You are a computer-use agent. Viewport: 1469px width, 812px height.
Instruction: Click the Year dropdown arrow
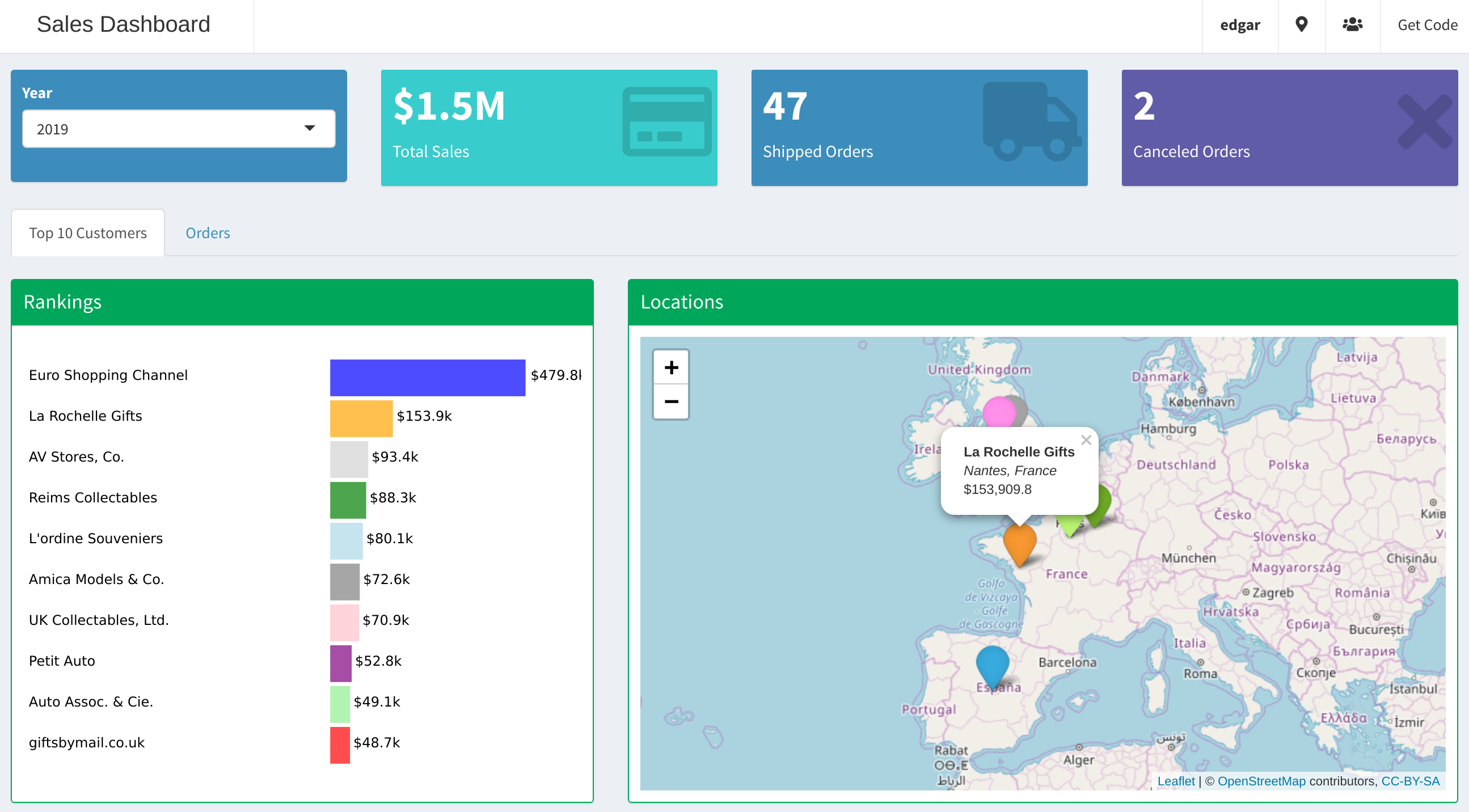(x=310, y=128)
